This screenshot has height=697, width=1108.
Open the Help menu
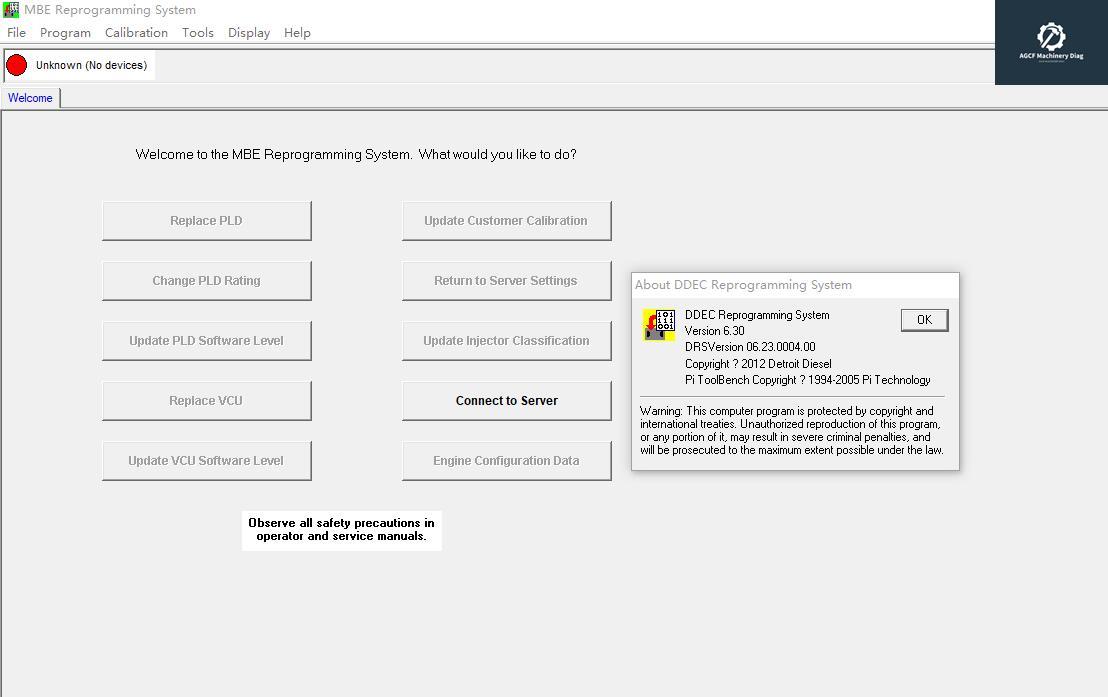pos(297,32)
